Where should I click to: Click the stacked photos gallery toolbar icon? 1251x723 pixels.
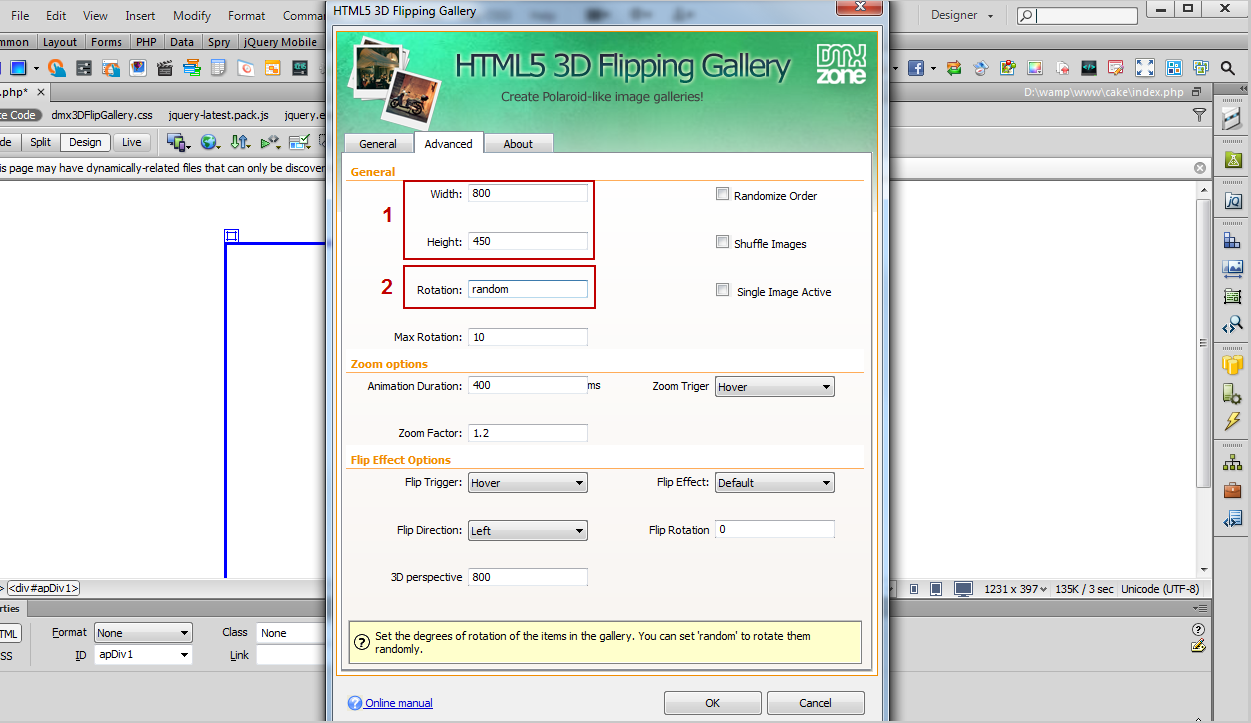(x=1201, y=68)
